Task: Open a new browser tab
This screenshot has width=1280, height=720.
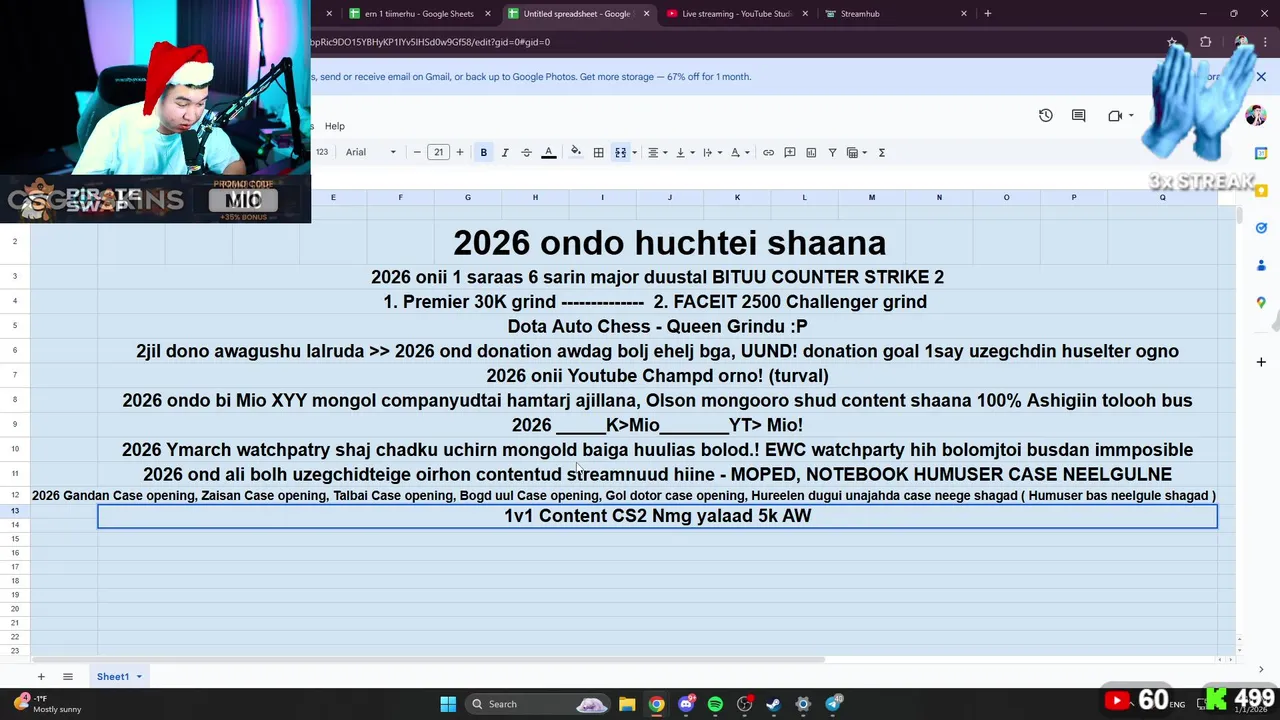Action: tap(987, 14)
